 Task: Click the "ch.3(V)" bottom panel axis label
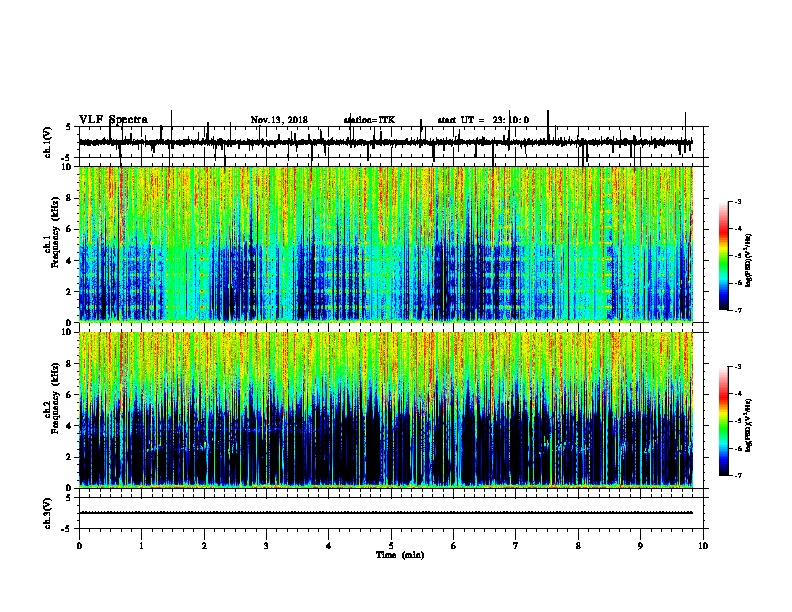[48, 513]
